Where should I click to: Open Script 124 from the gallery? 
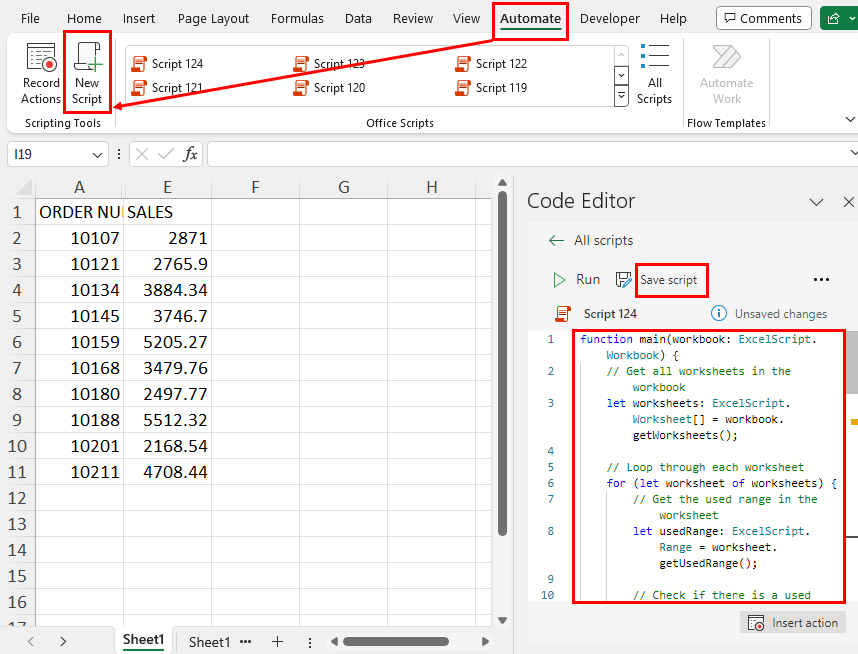click(167, 63)
